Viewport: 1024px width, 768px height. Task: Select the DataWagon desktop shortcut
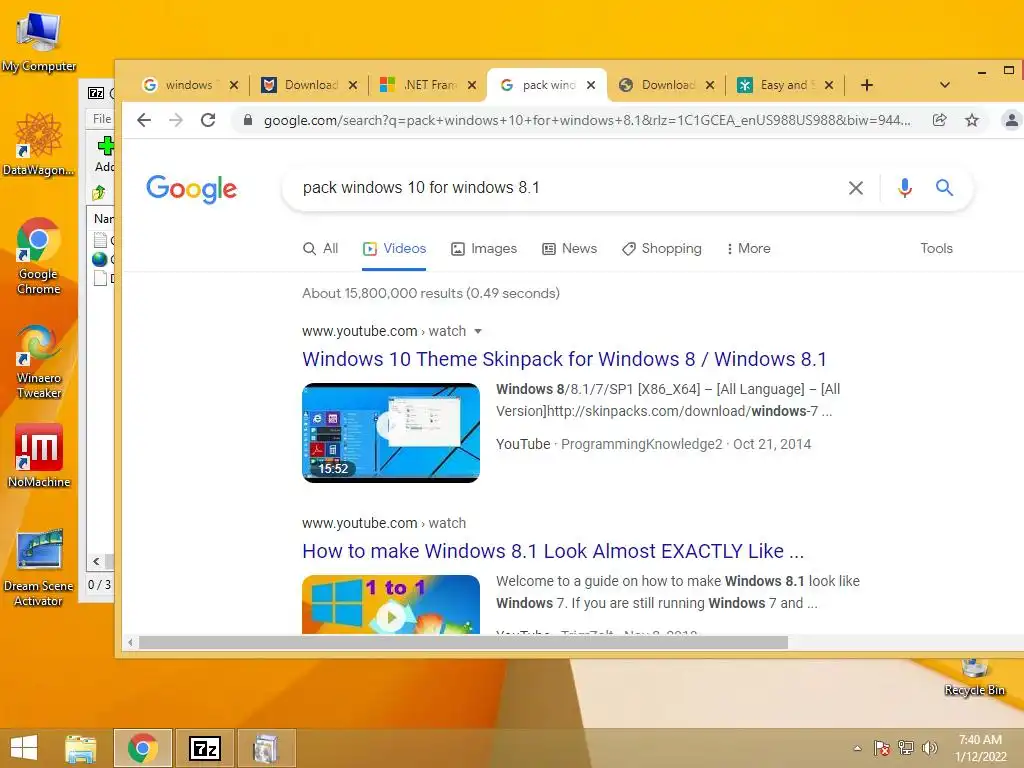39,144
